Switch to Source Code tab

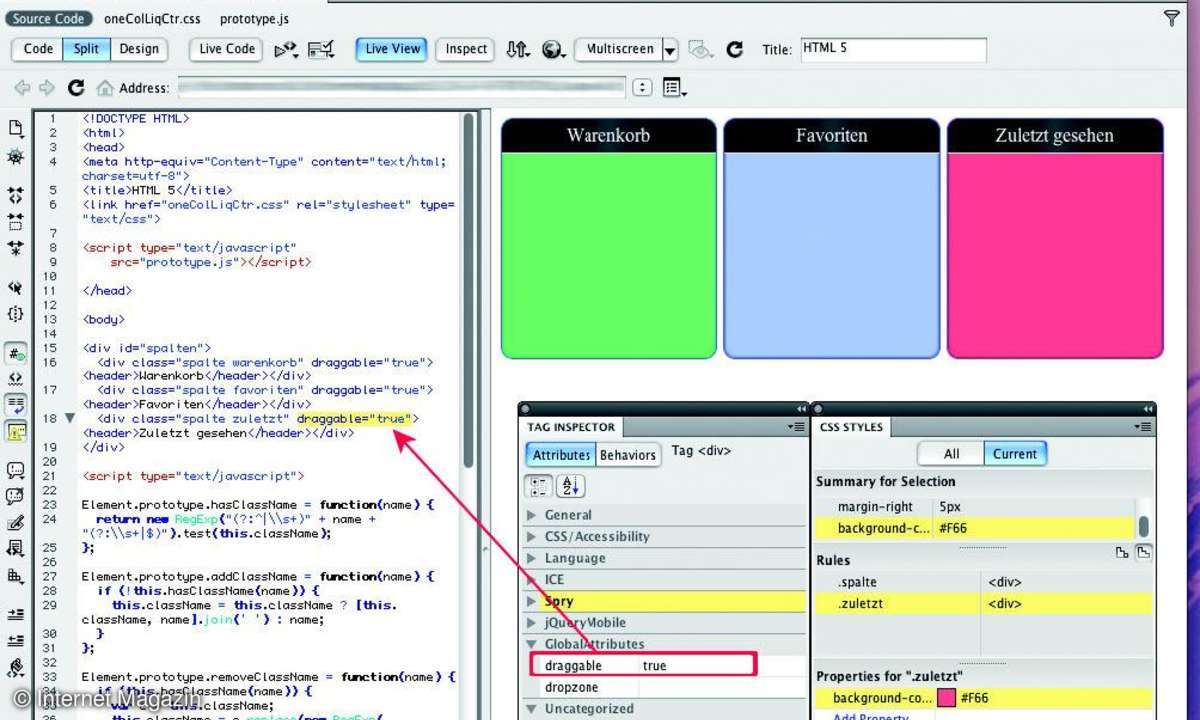[x=49, y=18]
